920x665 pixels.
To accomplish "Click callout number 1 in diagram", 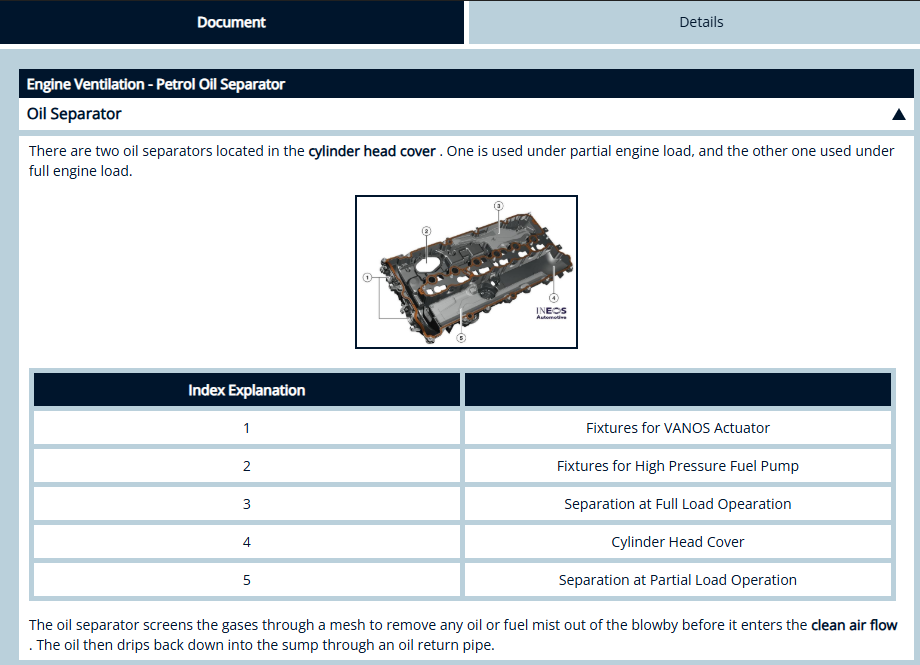I will pyautogui.click(x=368, y=276).
